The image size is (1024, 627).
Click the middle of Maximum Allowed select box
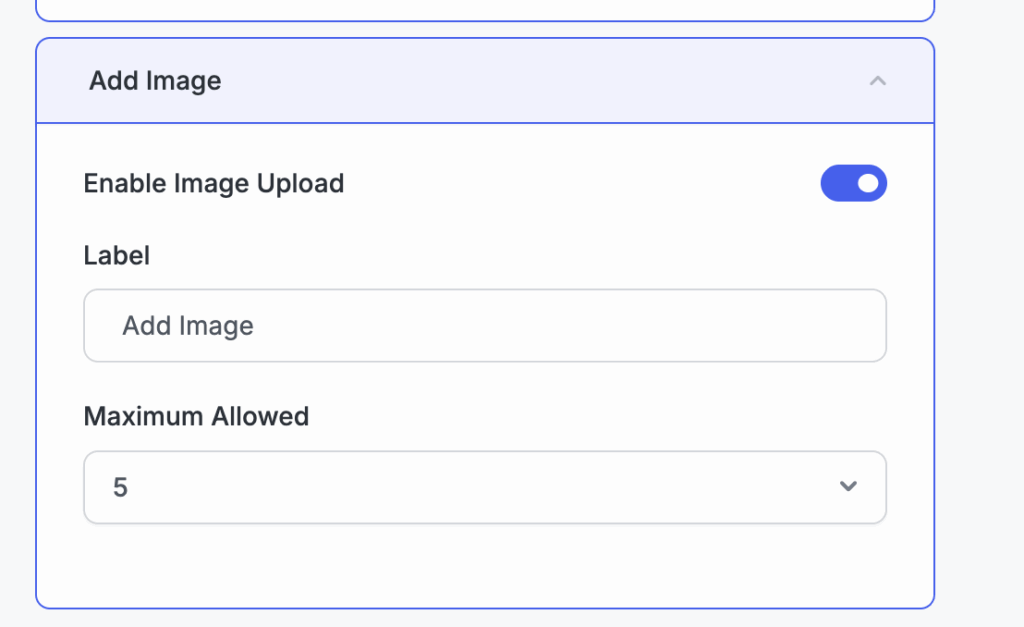coord(485,487)
